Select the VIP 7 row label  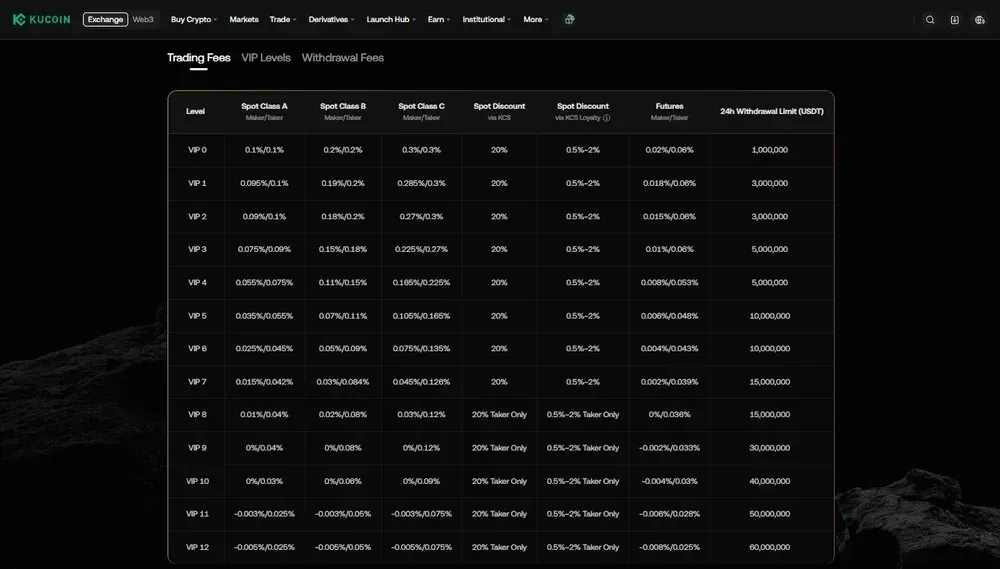(x=197, y=382)
